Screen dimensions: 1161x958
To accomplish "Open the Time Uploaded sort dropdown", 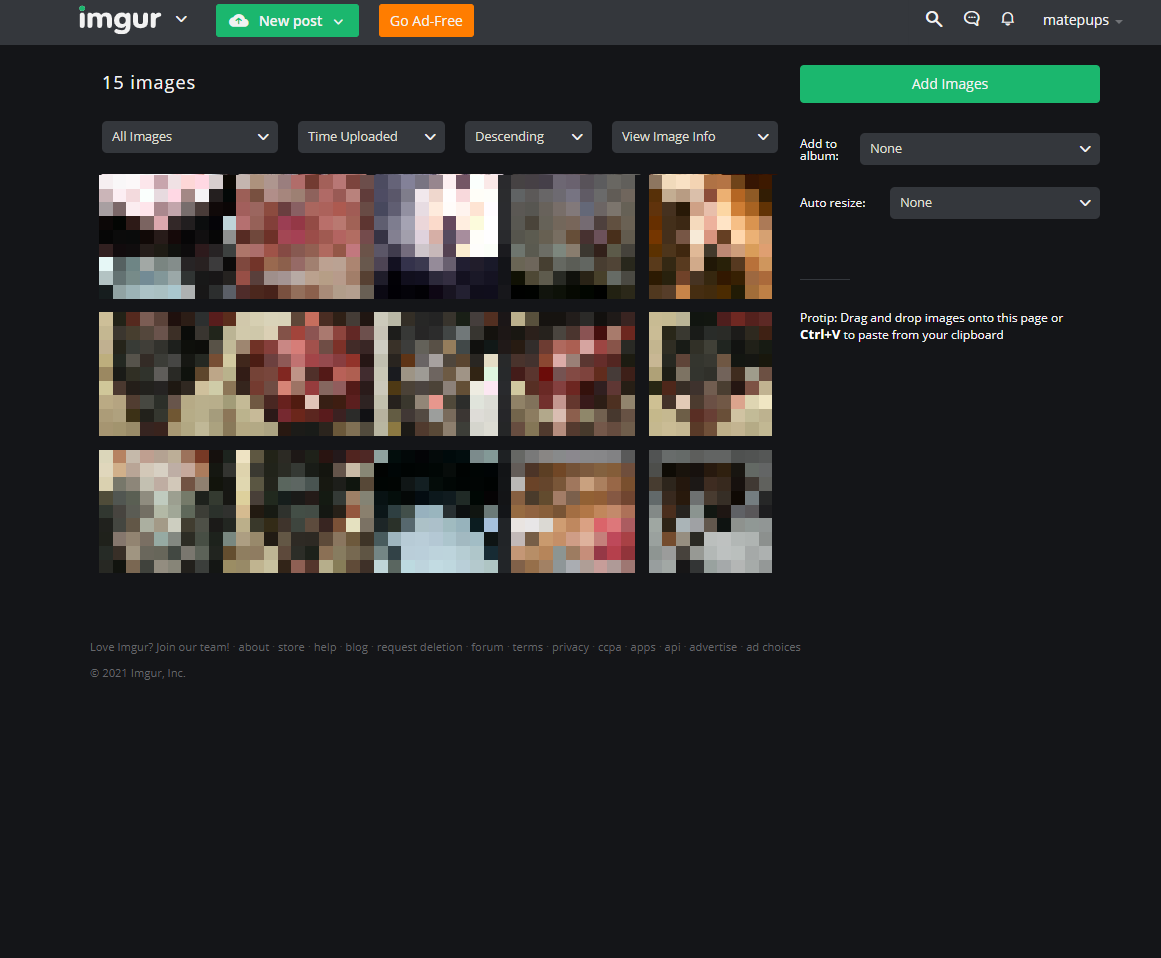I will [x=371, y=137].
